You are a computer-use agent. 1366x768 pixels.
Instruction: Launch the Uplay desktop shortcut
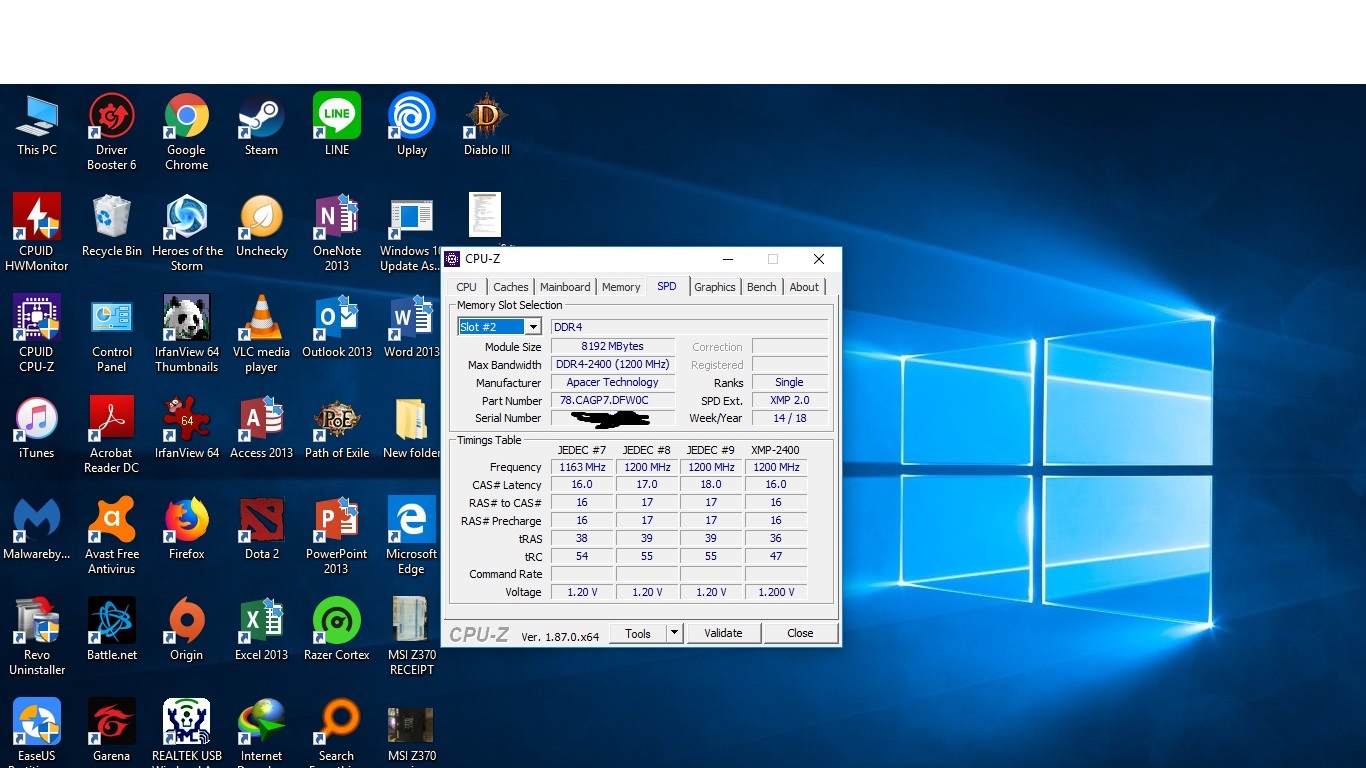412,125
